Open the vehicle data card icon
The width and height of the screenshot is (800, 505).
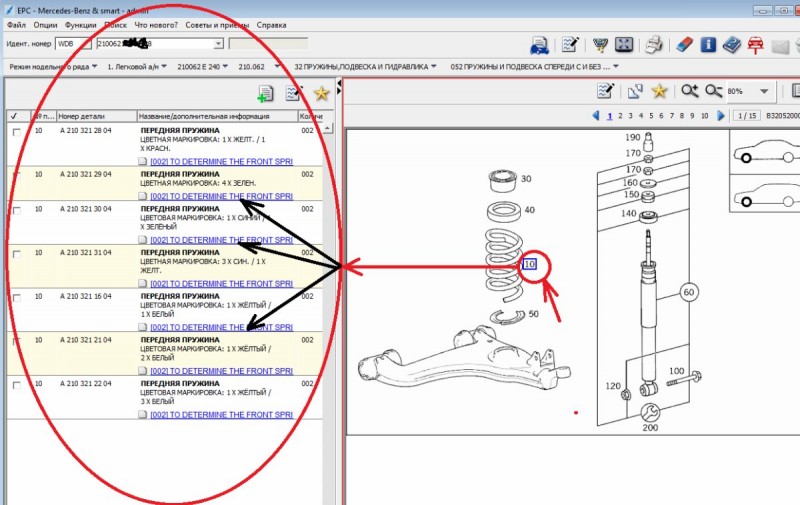540,45
